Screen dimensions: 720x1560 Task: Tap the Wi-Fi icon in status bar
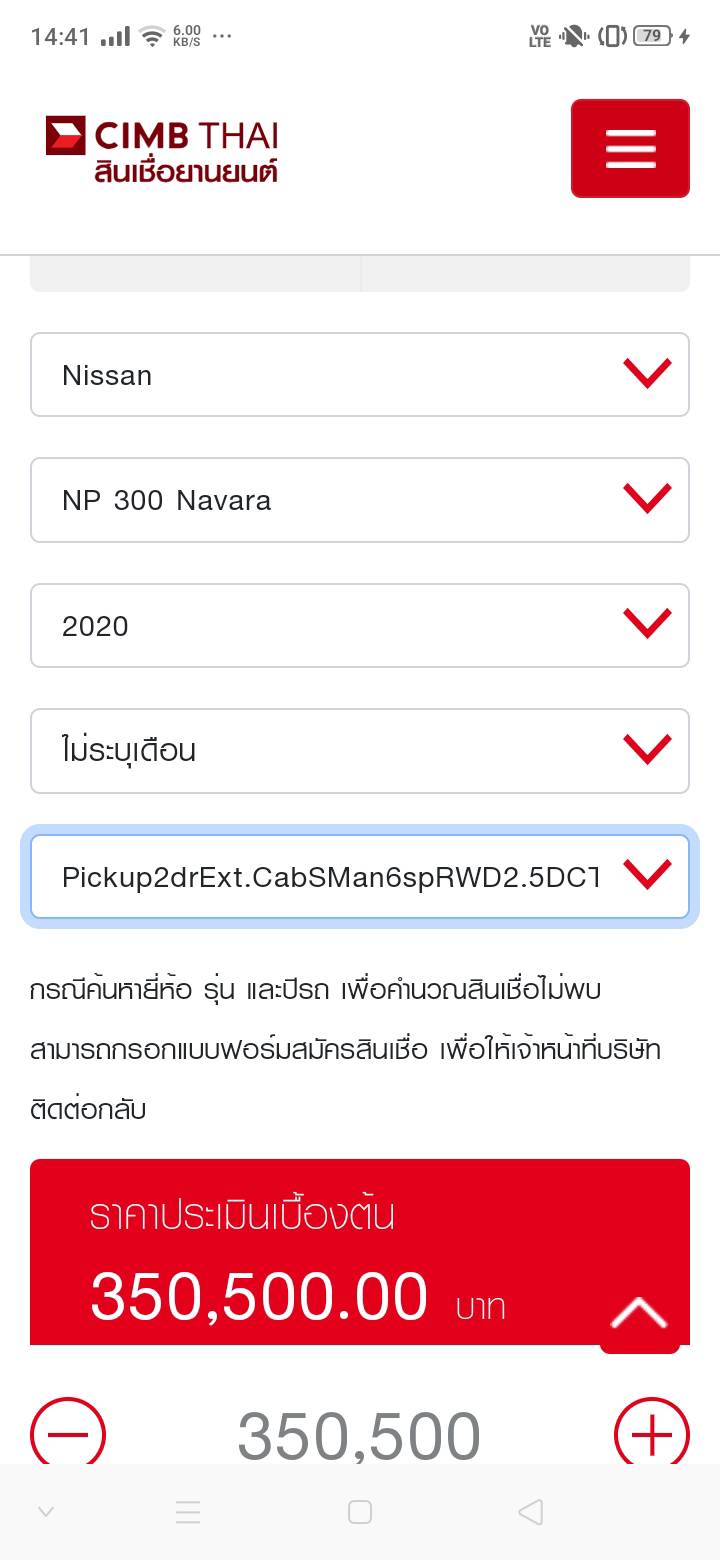coord(152,37)
